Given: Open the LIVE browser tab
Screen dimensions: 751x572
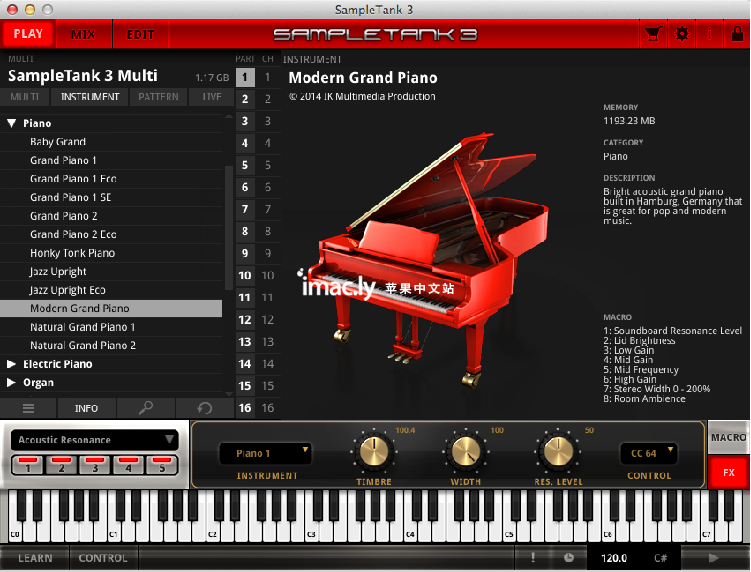Looking at the screenshot, I should [x=212, y=97].
